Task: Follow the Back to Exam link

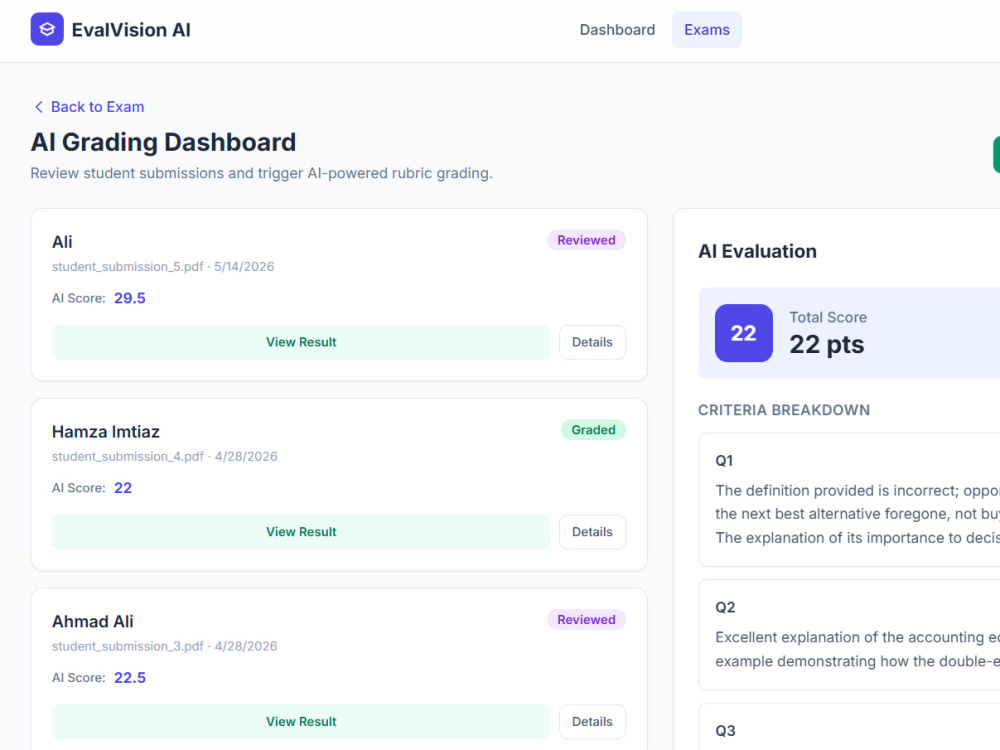Action: click(88, 107)
